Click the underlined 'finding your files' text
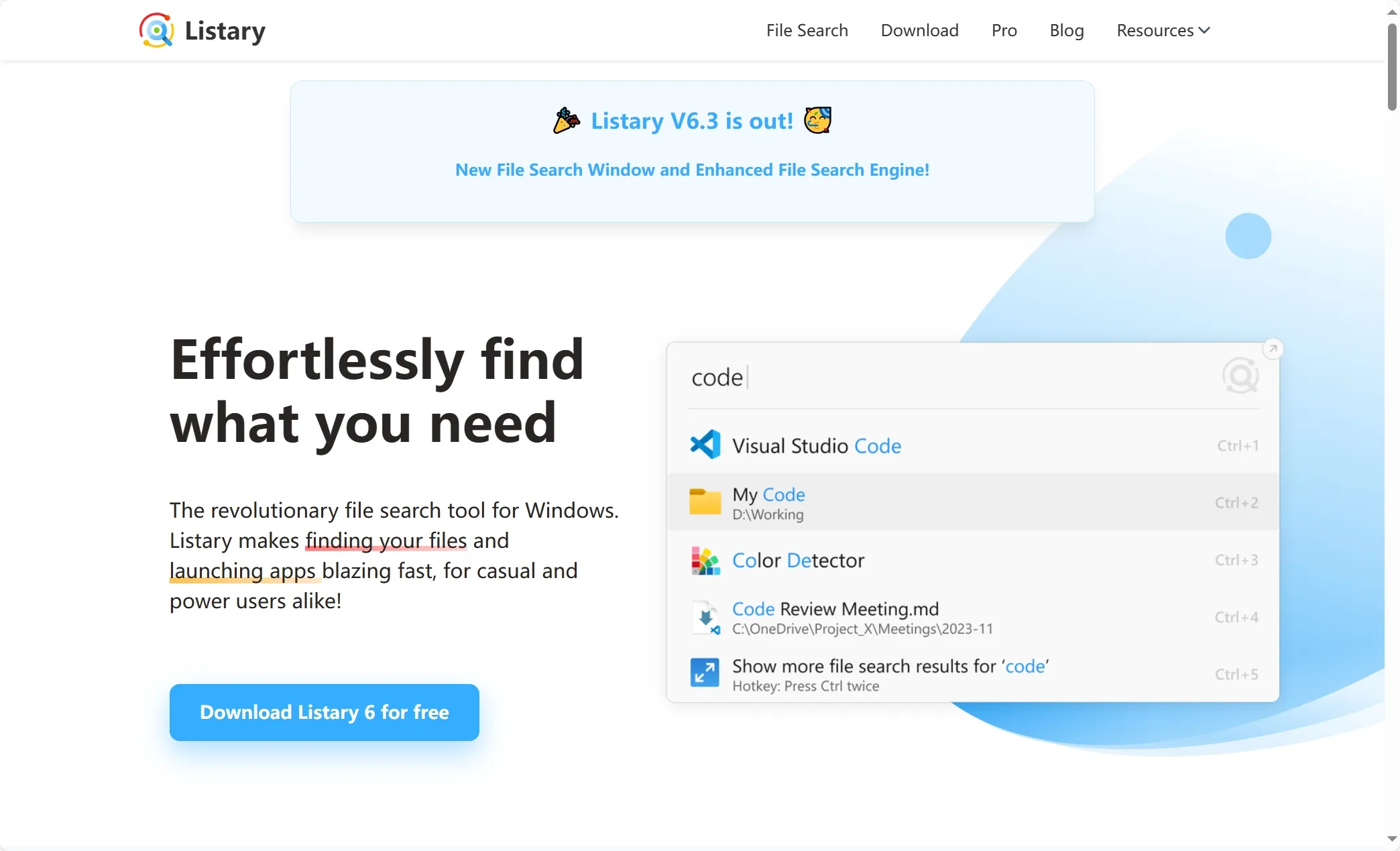1400x851 pixels. pyautogui.click(x=386, y=541)
